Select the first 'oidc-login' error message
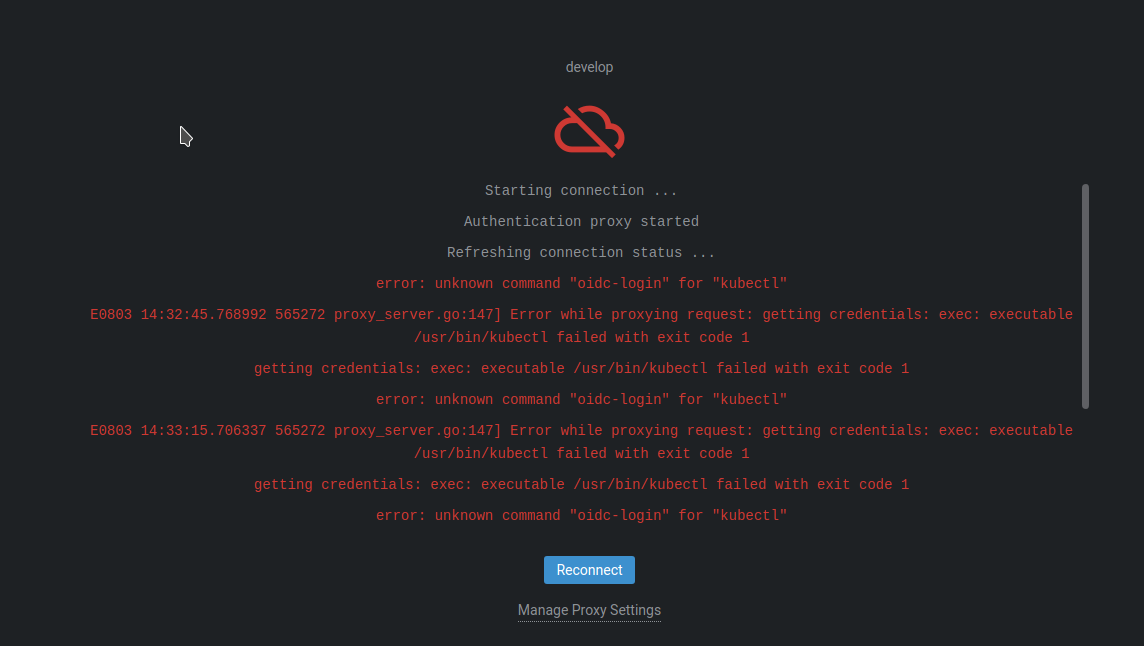This screenshot has height=646, width=1144. pyautogui.click(x=581, y=283)
